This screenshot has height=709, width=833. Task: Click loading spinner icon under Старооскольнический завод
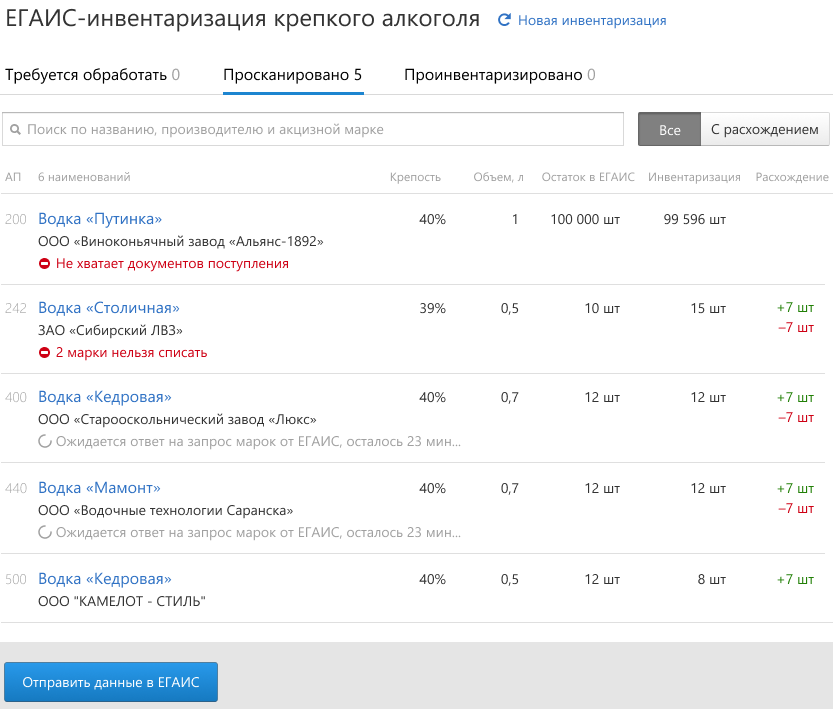45,441
